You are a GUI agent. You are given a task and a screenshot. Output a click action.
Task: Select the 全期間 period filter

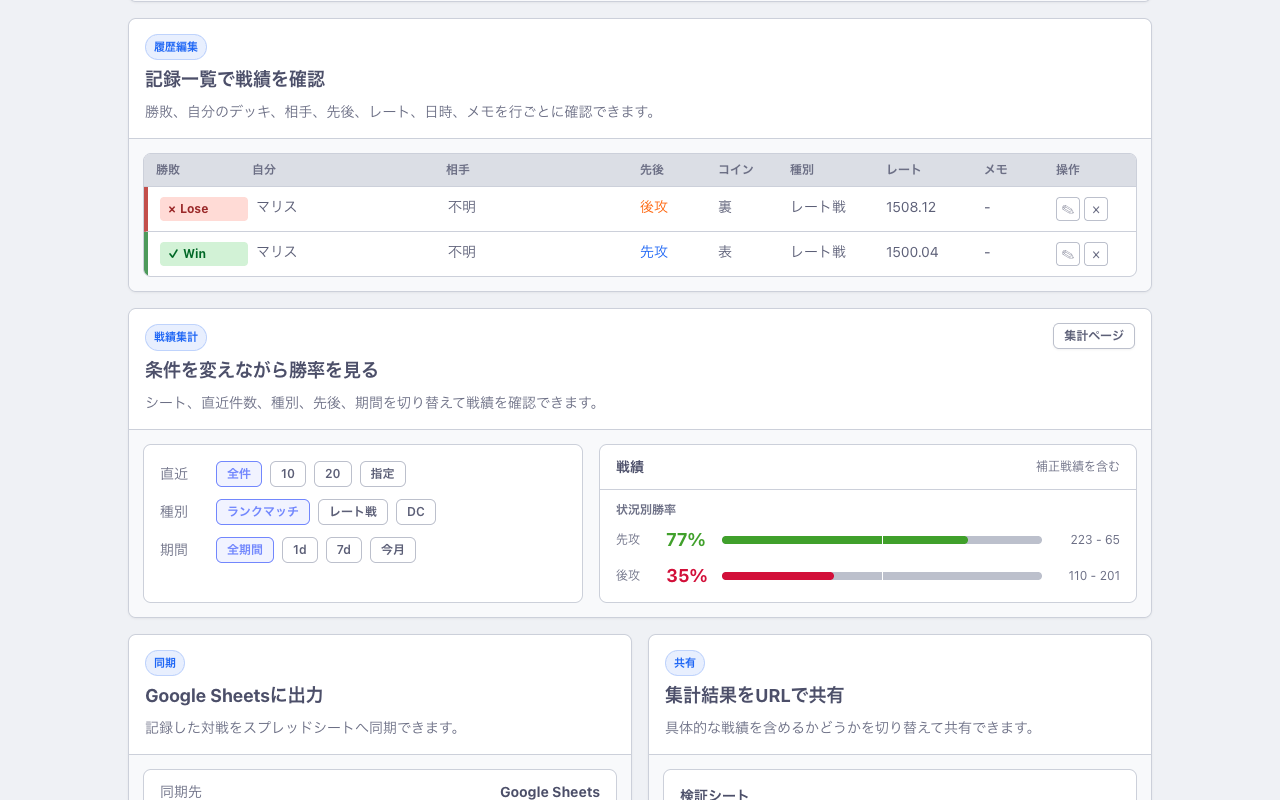click(x=245, y=550)
